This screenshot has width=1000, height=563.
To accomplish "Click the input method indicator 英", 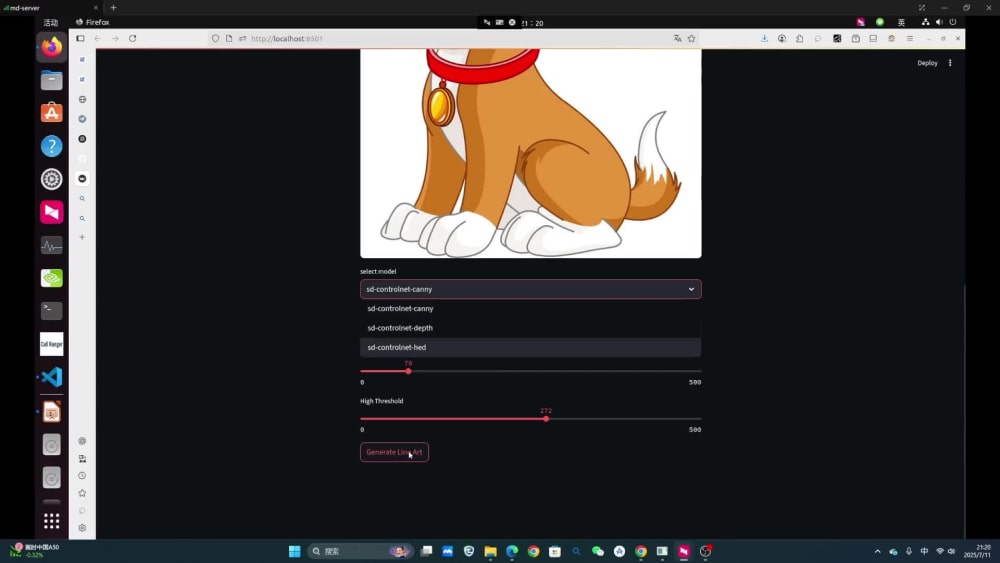I will (901, 22).
